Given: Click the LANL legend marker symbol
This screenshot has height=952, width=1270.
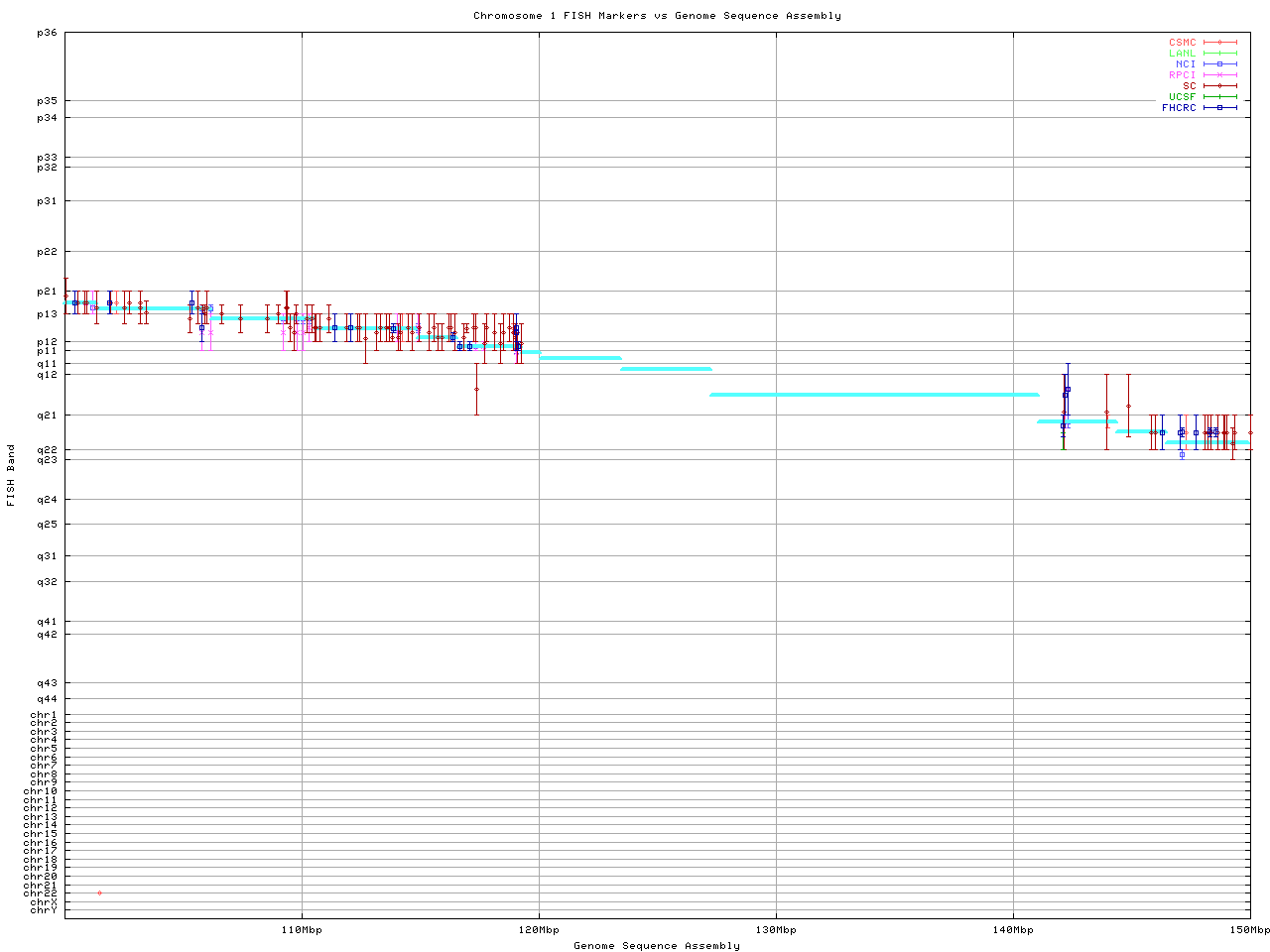Looking at the screenshot, I should pos(1219,54).
